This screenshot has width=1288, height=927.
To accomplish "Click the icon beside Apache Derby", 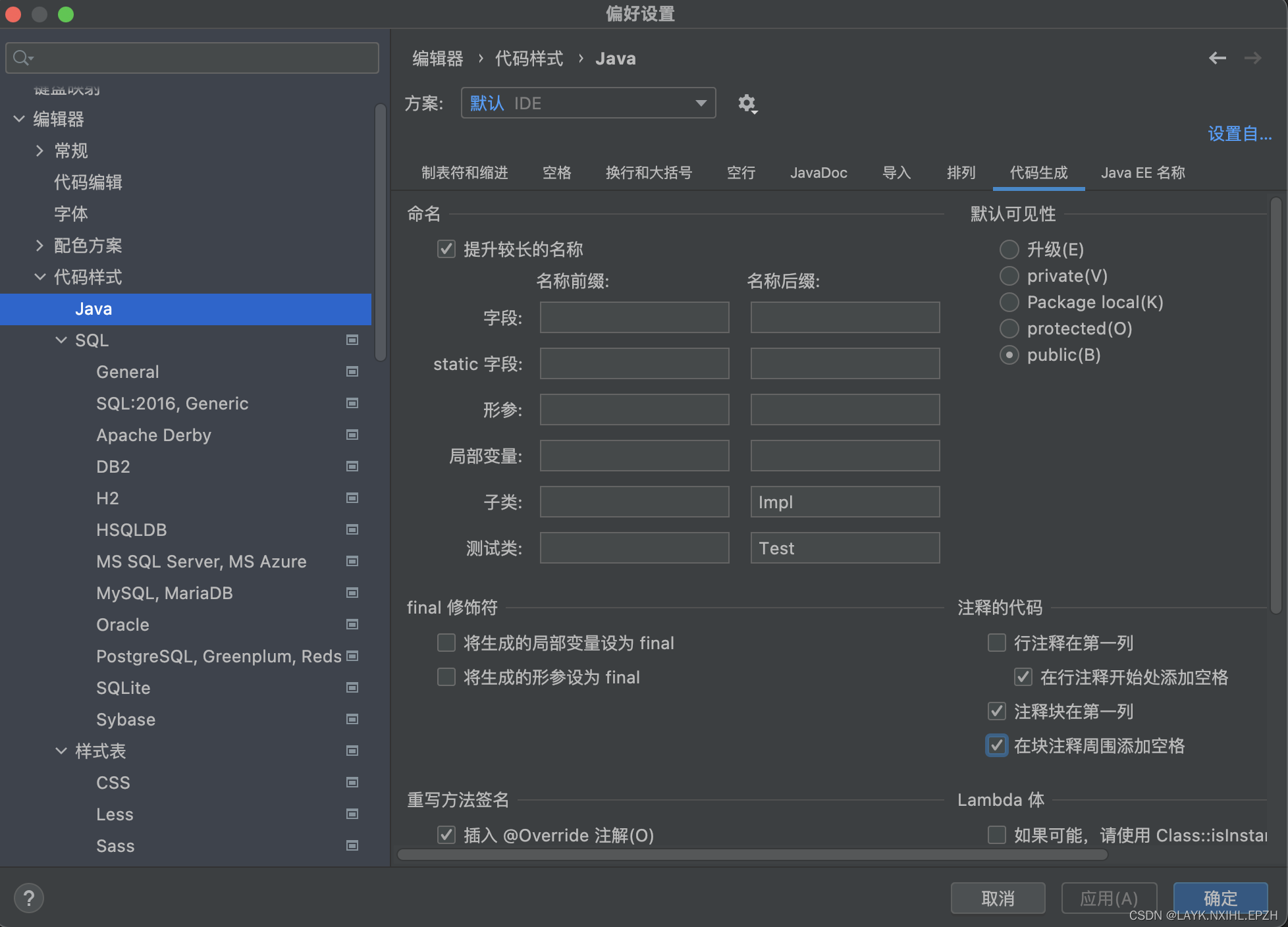I will 352,435.
